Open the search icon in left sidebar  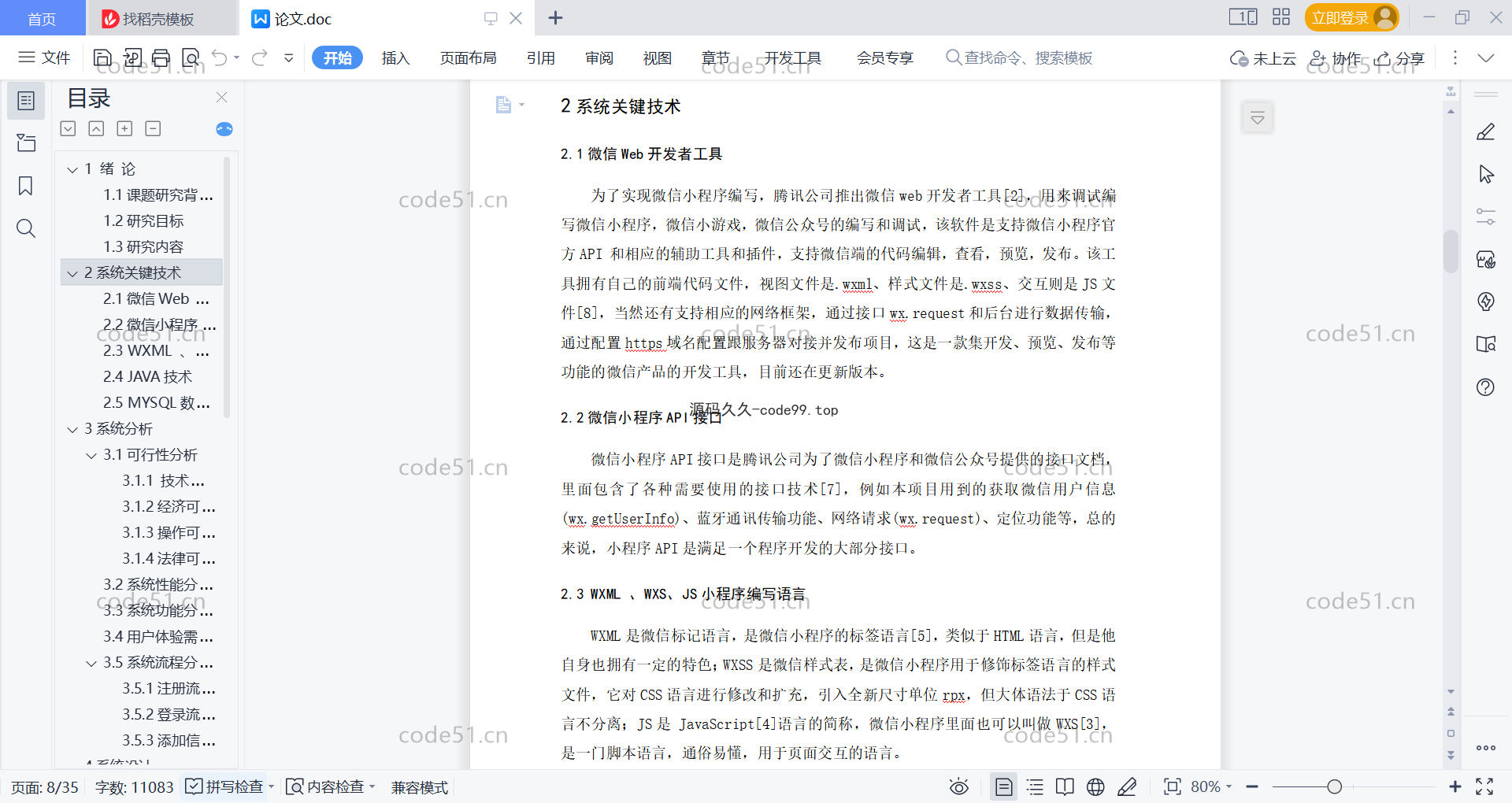[x=26, y=228]
